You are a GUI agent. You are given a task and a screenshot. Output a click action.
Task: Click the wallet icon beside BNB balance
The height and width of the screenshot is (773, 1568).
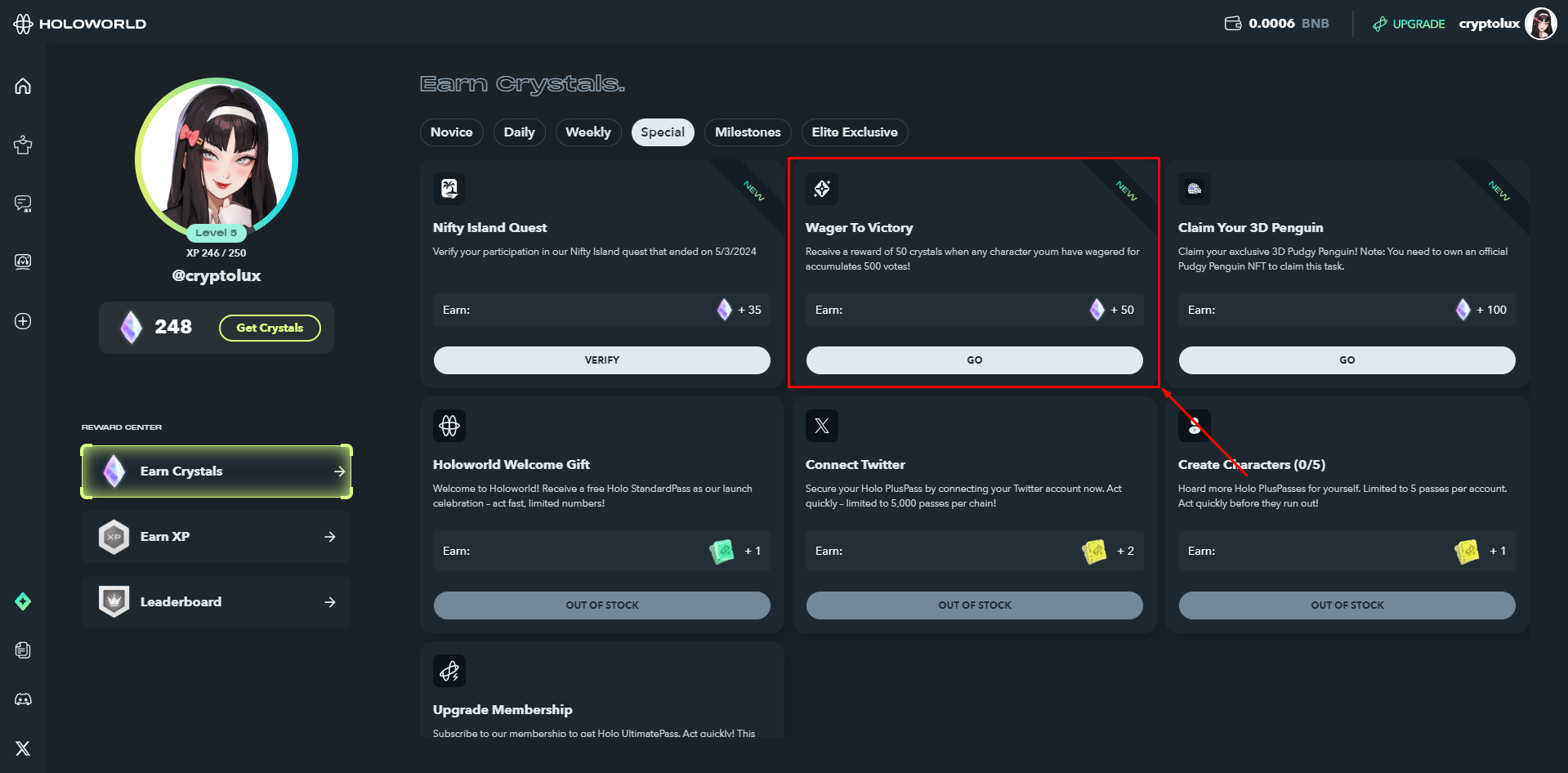[1233, 23]
